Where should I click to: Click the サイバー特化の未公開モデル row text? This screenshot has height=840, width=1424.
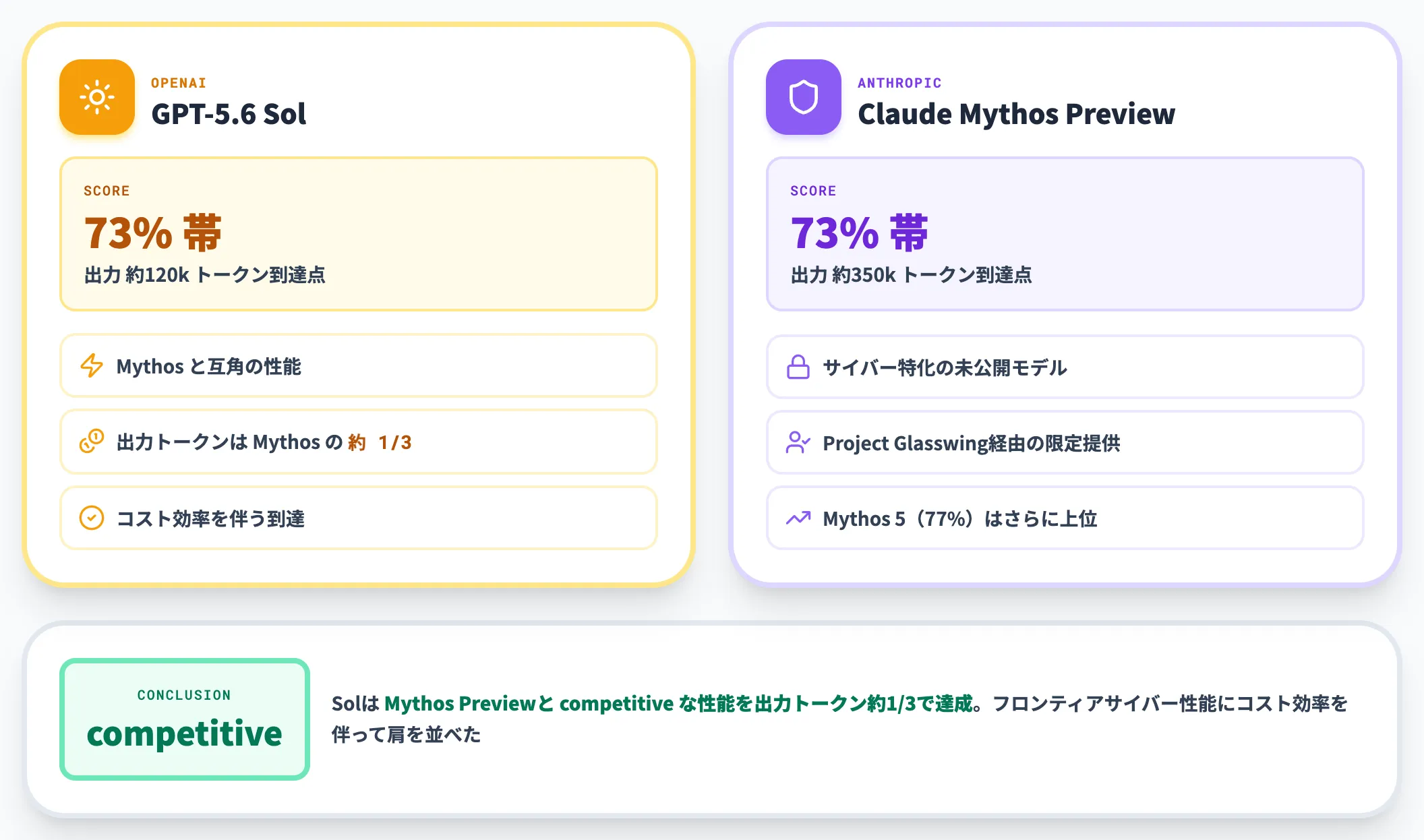945,367
